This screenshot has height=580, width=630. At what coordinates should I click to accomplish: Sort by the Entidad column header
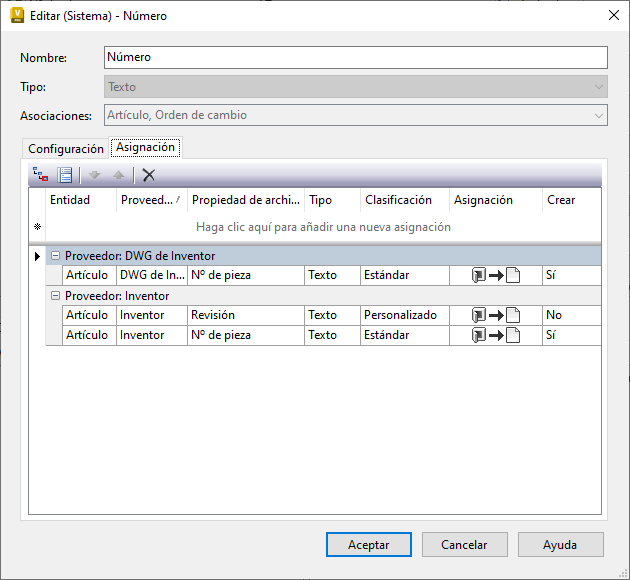coord(81,200)
